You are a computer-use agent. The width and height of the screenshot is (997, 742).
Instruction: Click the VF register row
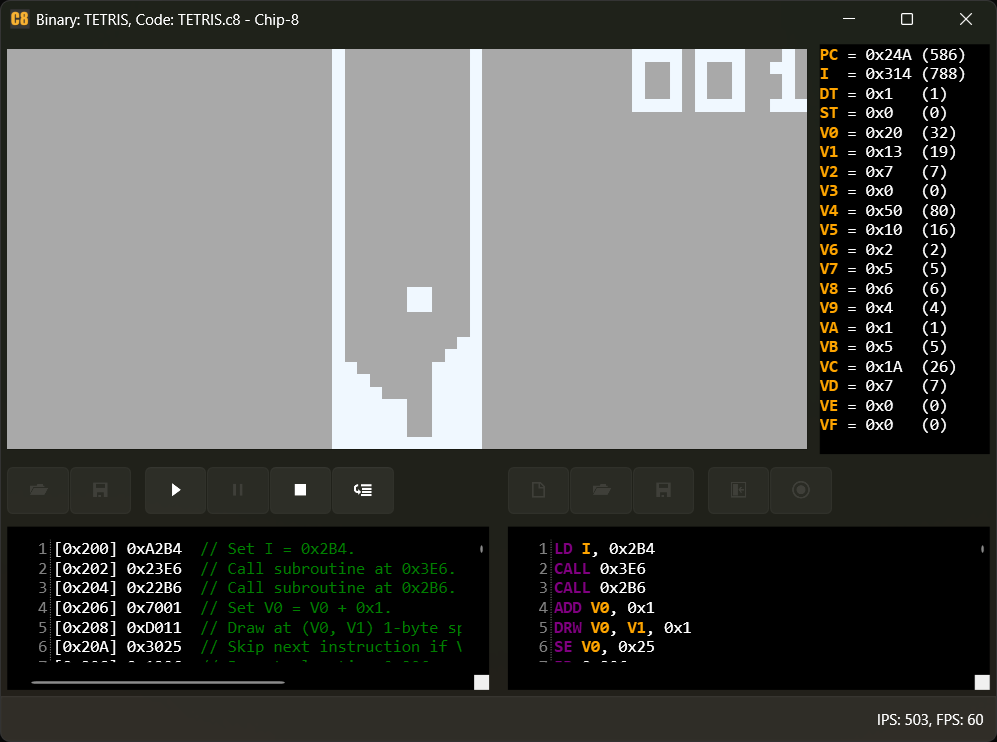884,425
